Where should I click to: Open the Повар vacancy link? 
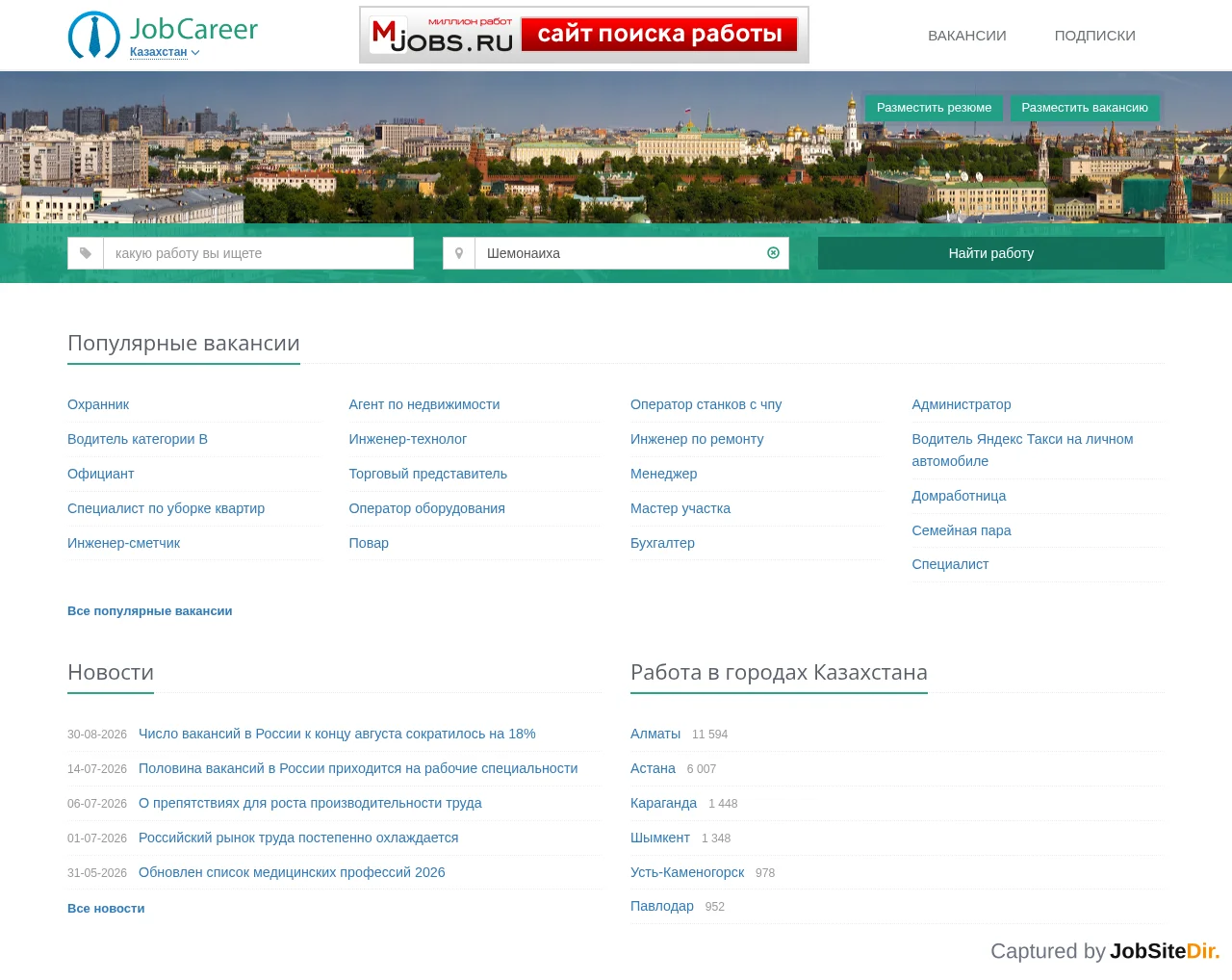[x=369, y=543]
